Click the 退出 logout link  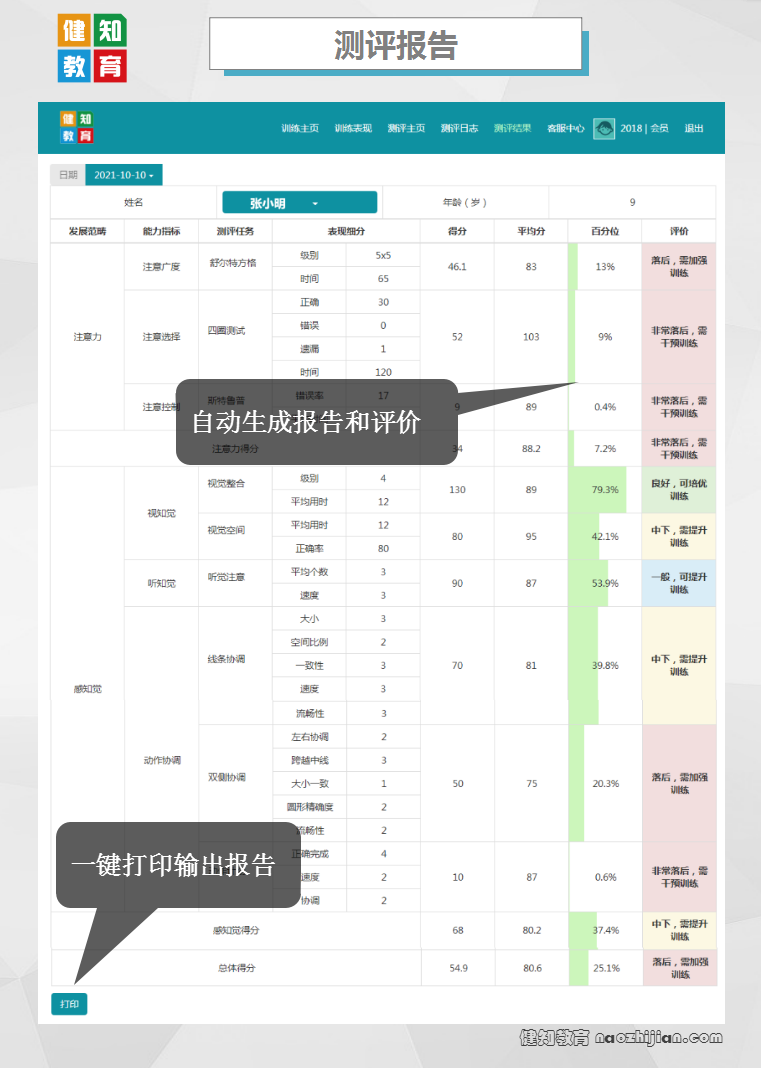(693, 128)
